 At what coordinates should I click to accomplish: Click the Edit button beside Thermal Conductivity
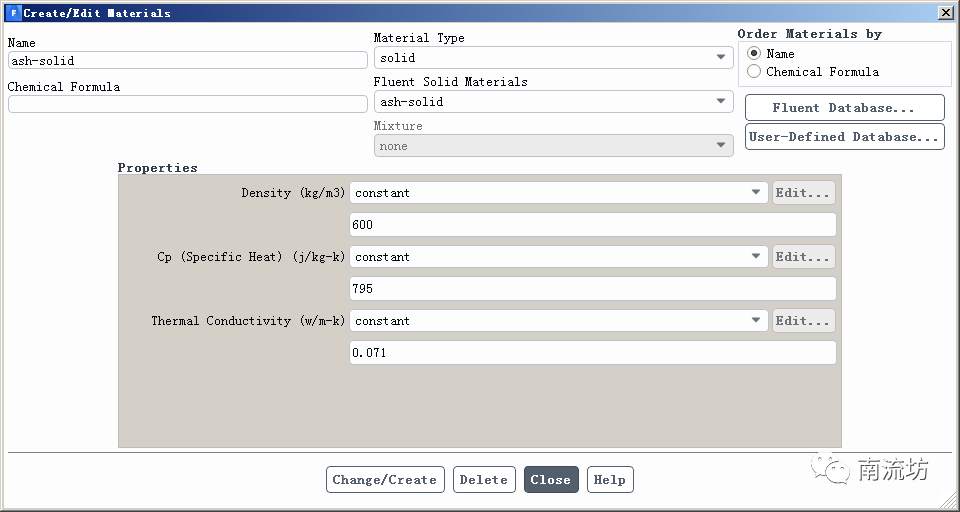[x=803, y=321]
